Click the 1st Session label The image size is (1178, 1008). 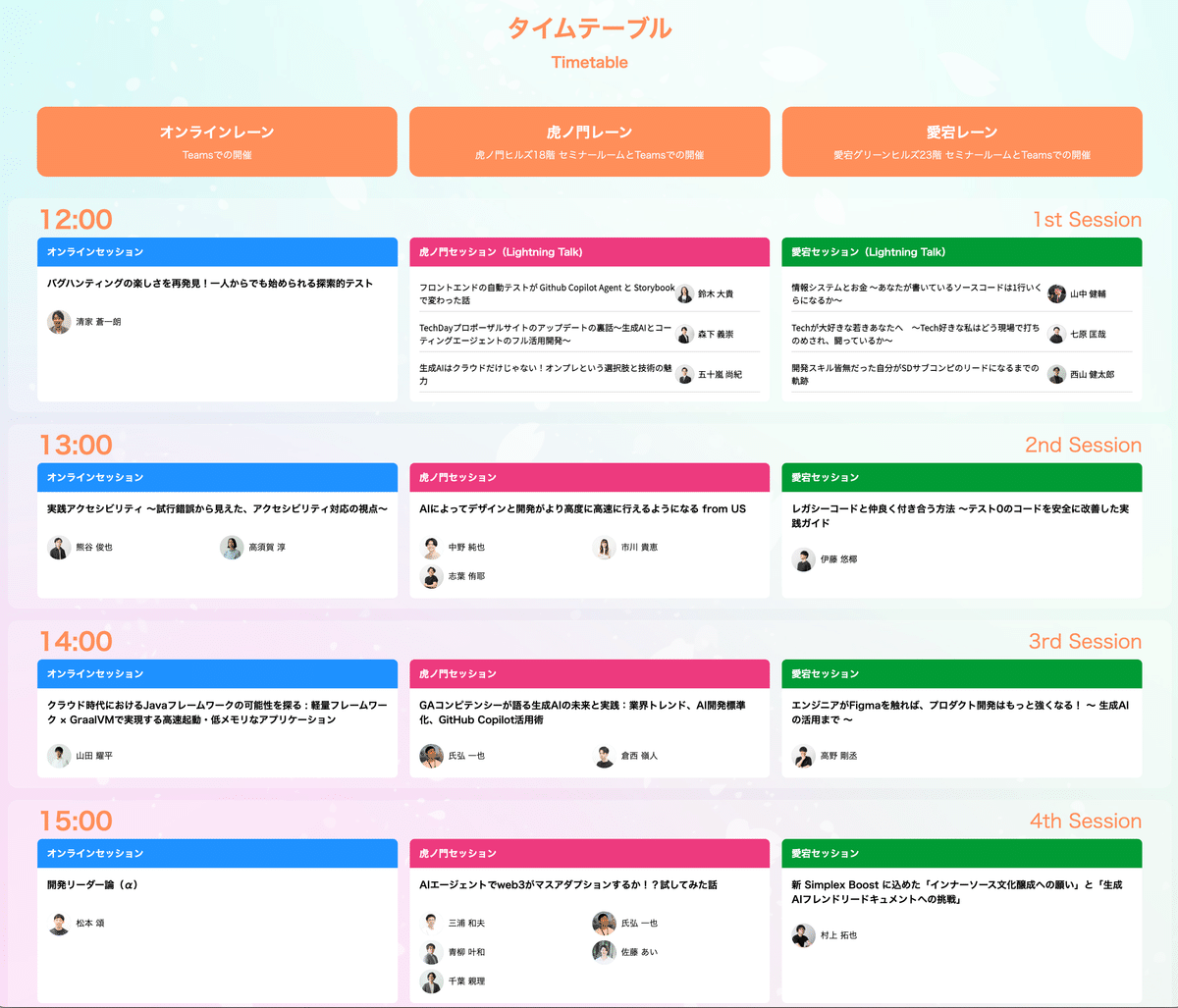click(1088, 220)
